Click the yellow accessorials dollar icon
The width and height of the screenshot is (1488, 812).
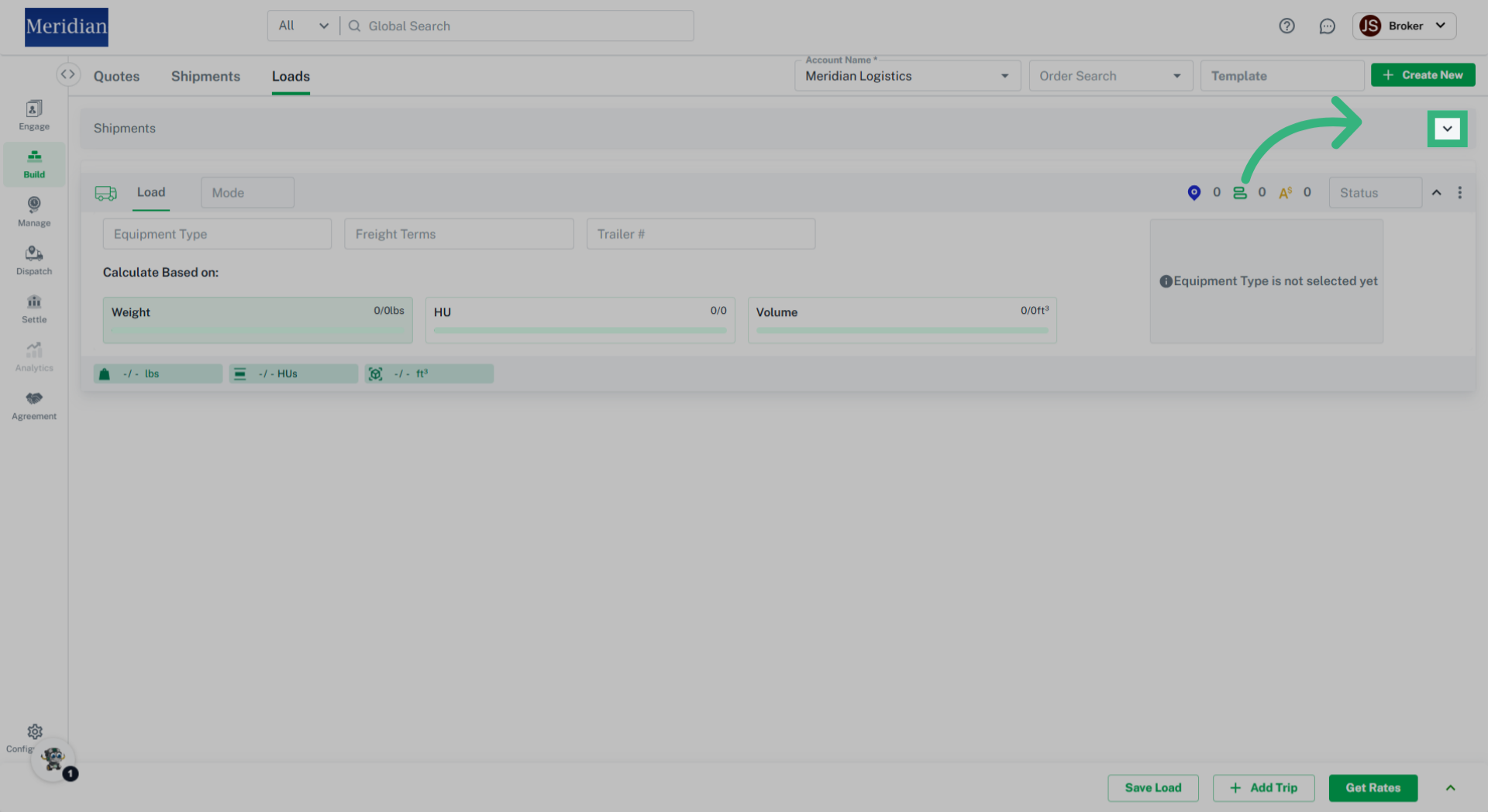[x=1285, y=192]
